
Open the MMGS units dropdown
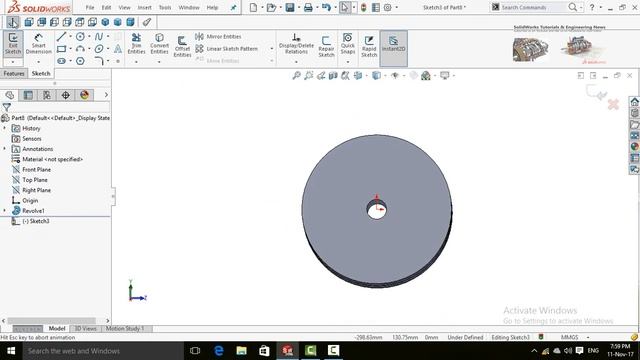point(574,338)
